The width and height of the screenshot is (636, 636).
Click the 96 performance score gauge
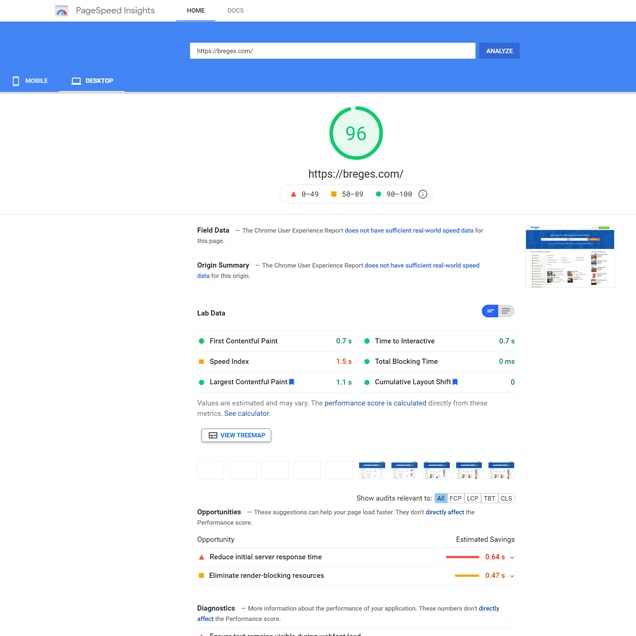(356, 133)
